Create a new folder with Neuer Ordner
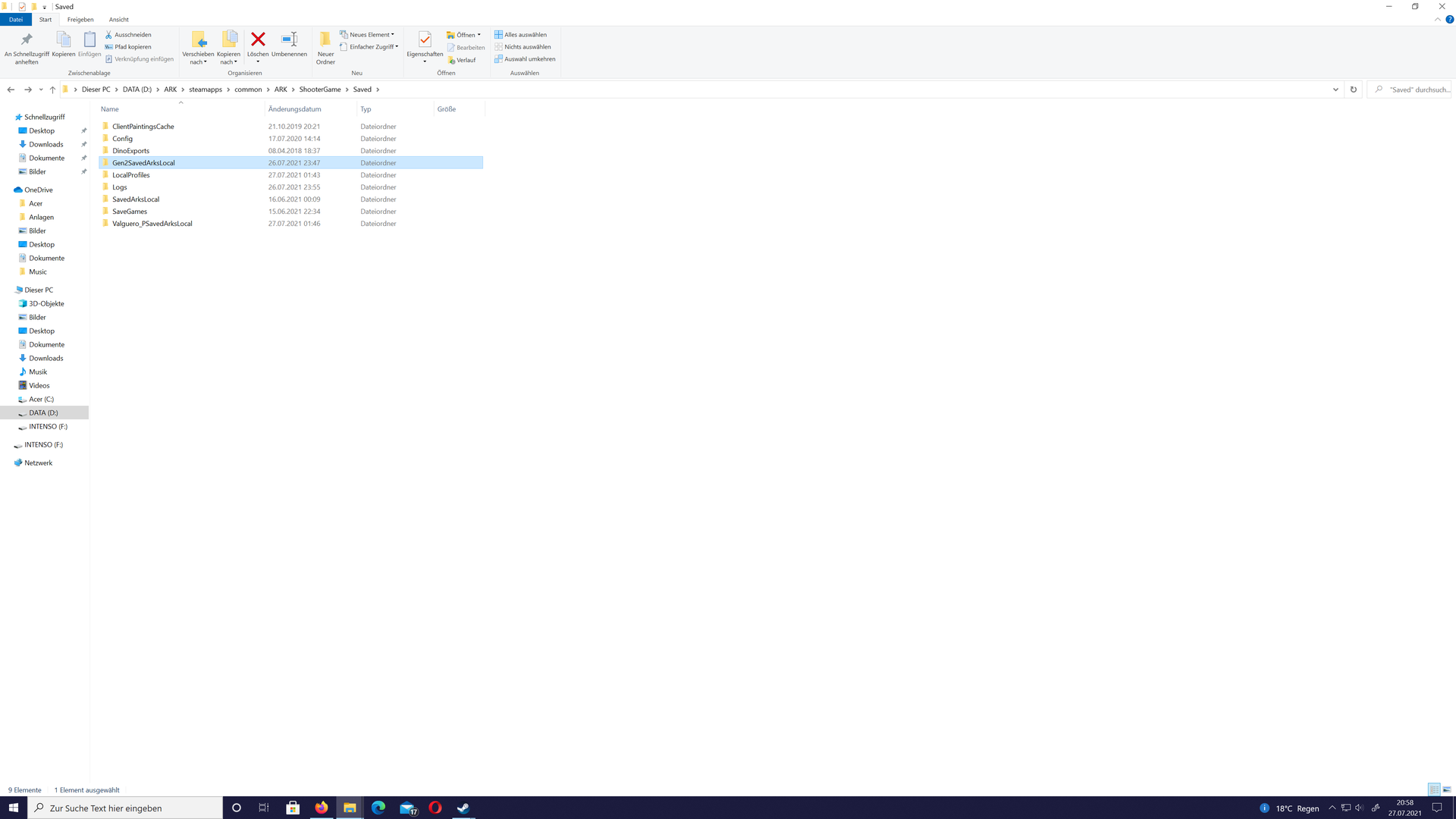 click(325, 48)
